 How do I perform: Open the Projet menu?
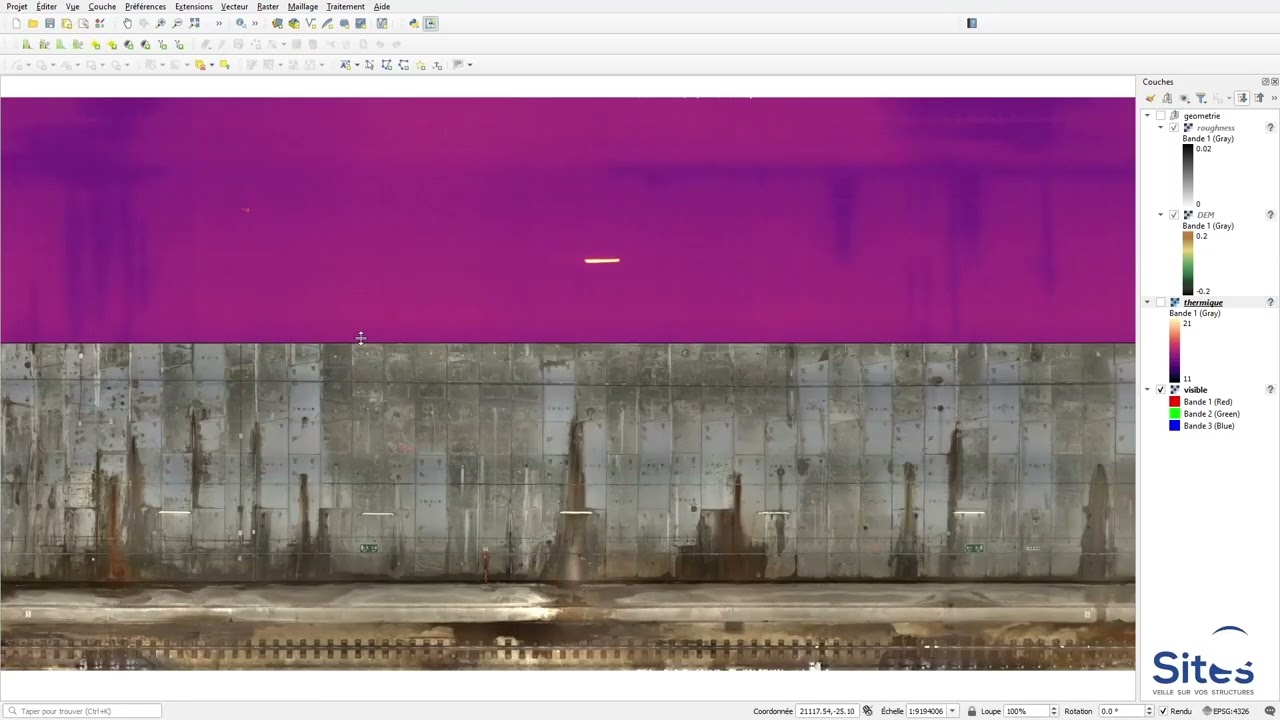click(x=17, y=6)
